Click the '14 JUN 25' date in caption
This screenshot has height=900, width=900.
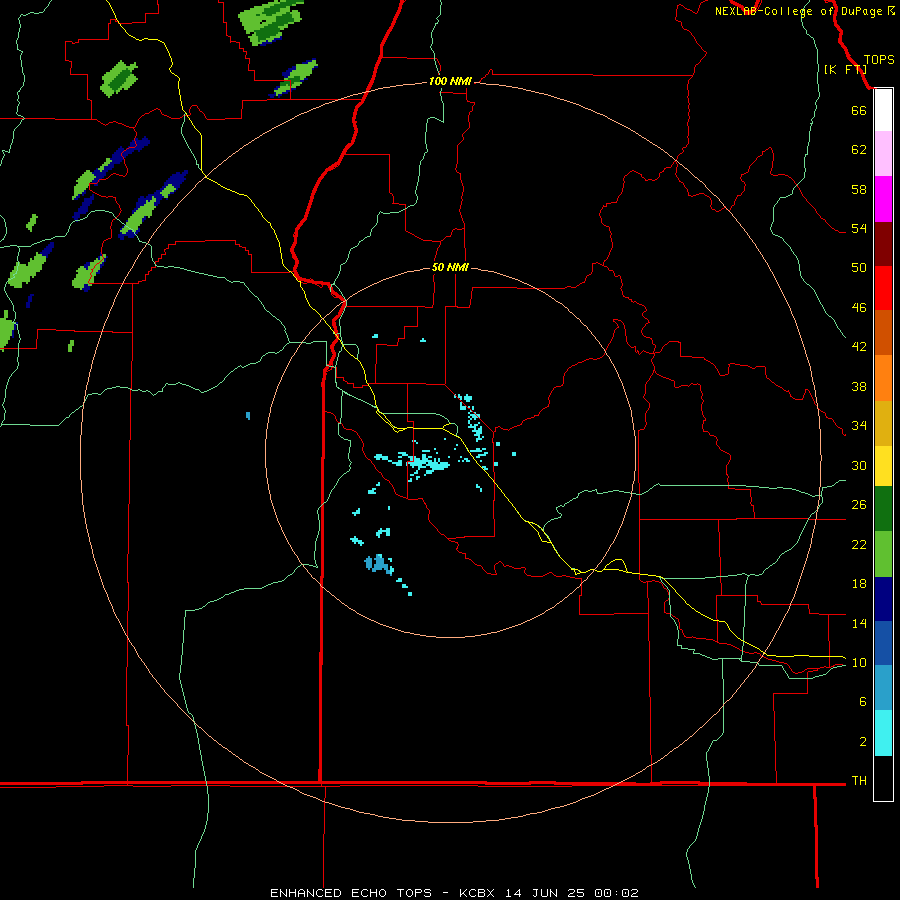(545, 893)
